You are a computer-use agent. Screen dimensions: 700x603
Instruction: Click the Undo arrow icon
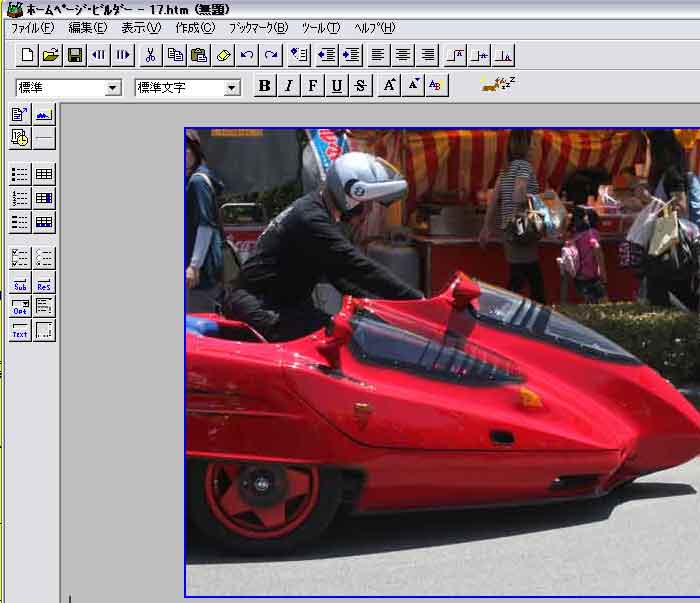point(247,55)
